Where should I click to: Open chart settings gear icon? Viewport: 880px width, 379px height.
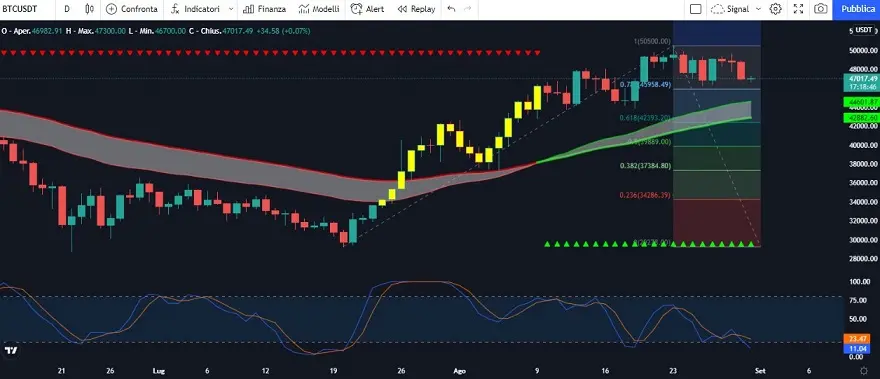(x=776, y=9)
